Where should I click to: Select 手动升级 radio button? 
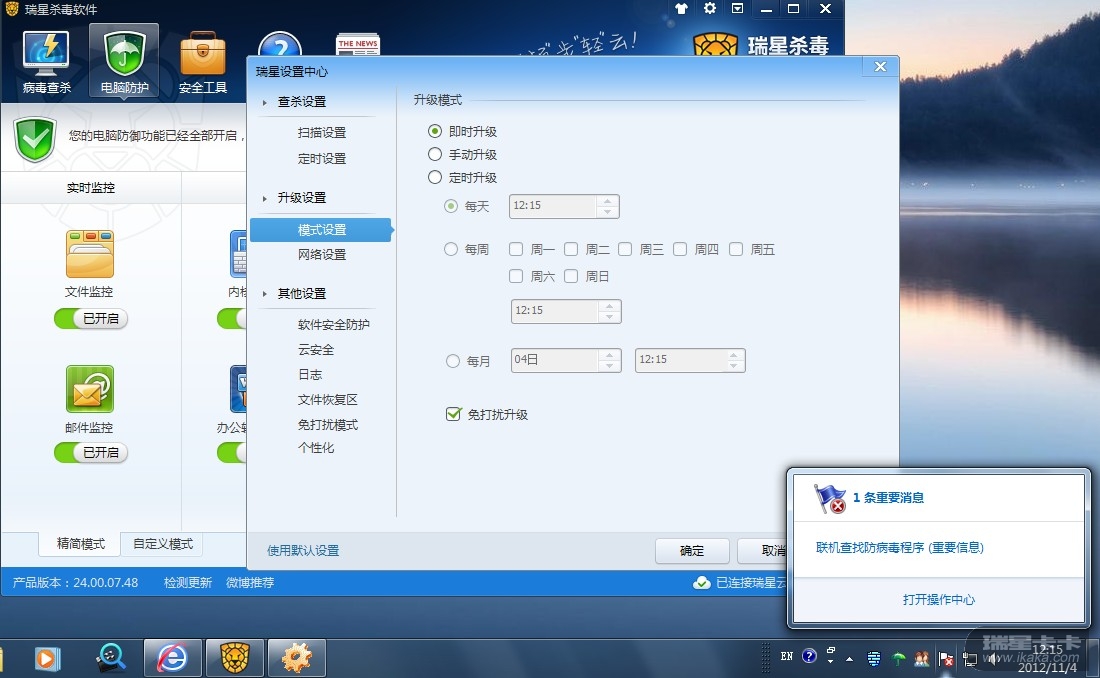pos(435,154)
